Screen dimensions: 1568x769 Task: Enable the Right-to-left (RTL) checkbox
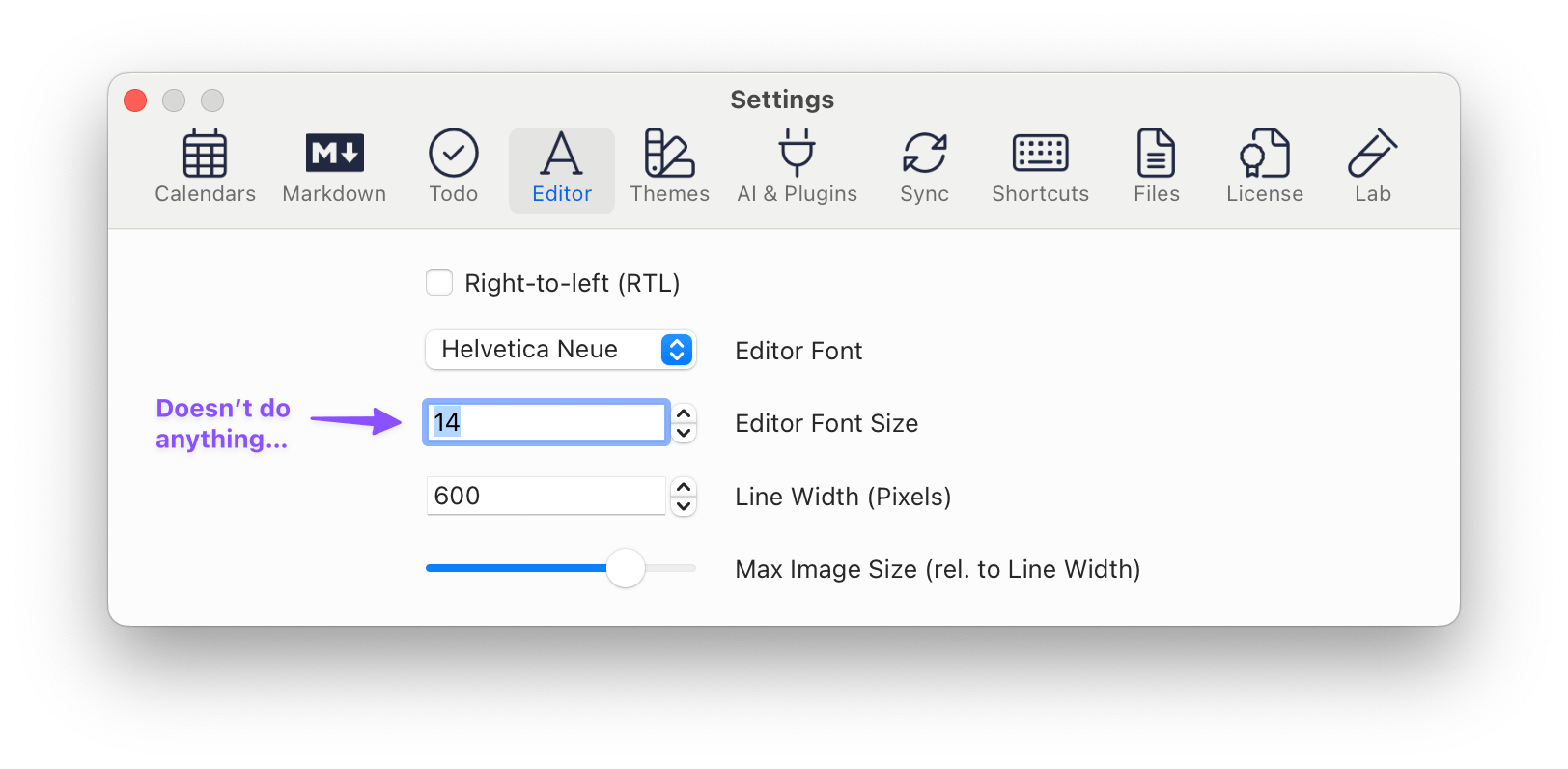[439, 282]
